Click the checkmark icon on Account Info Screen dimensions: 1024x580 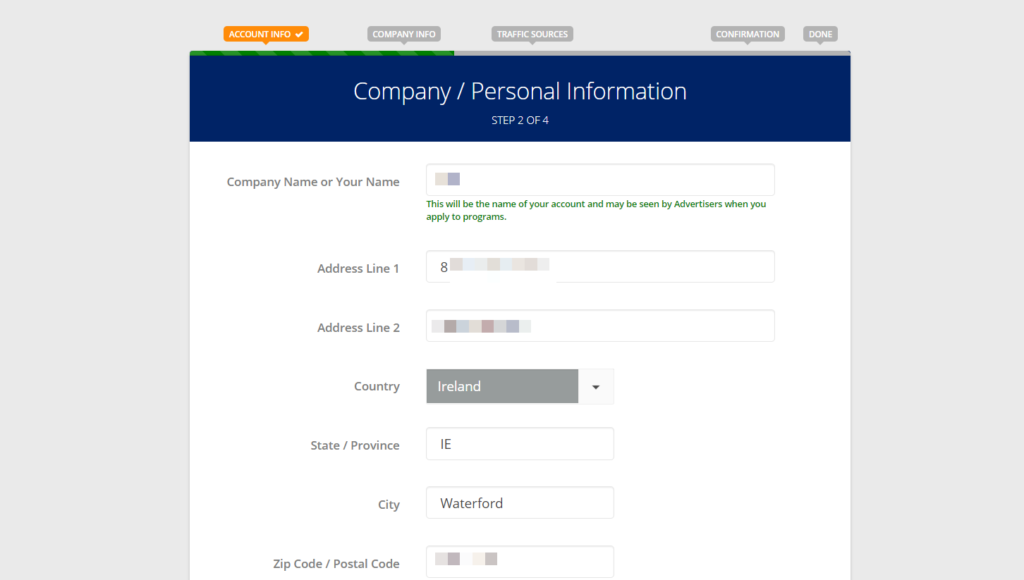(x=299, y=34)
